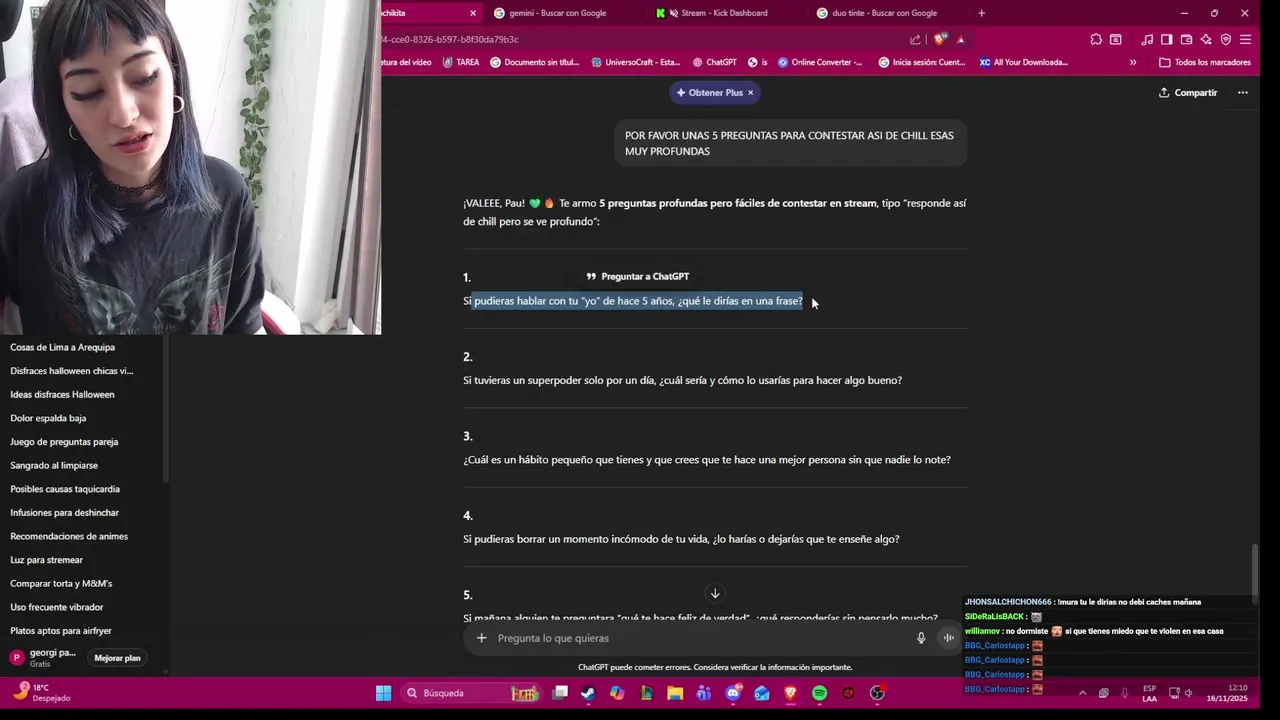Open Steam from the taskbar
The image size is (1280, 720).
point(588,693)
